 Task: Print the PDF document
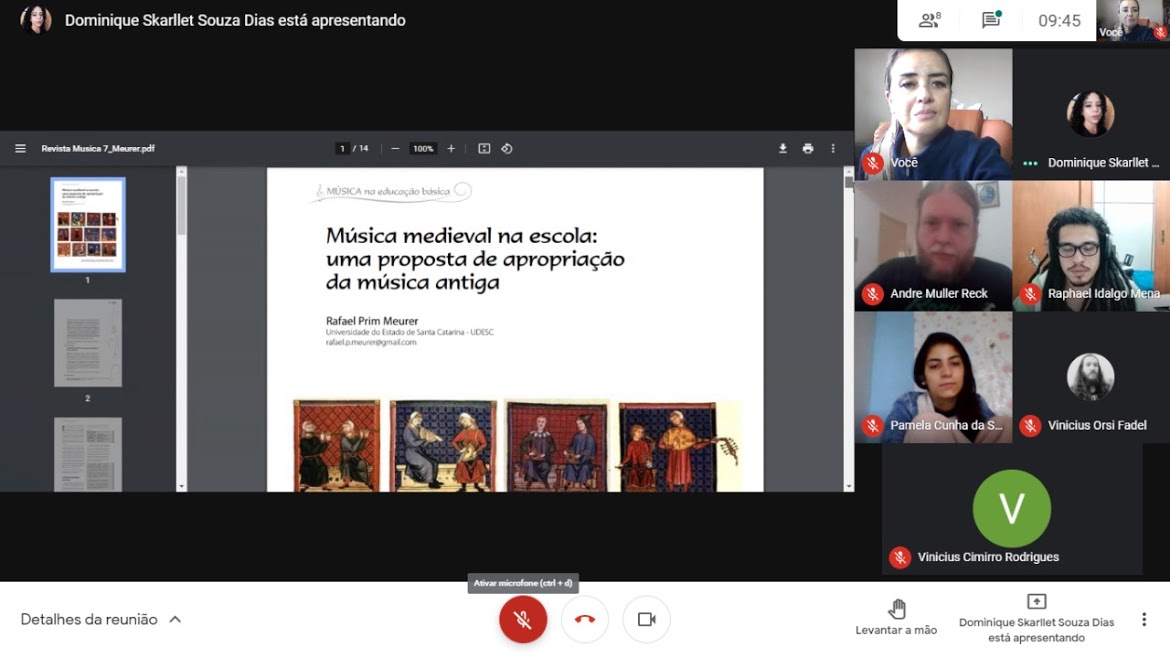[x=808, y=149]
